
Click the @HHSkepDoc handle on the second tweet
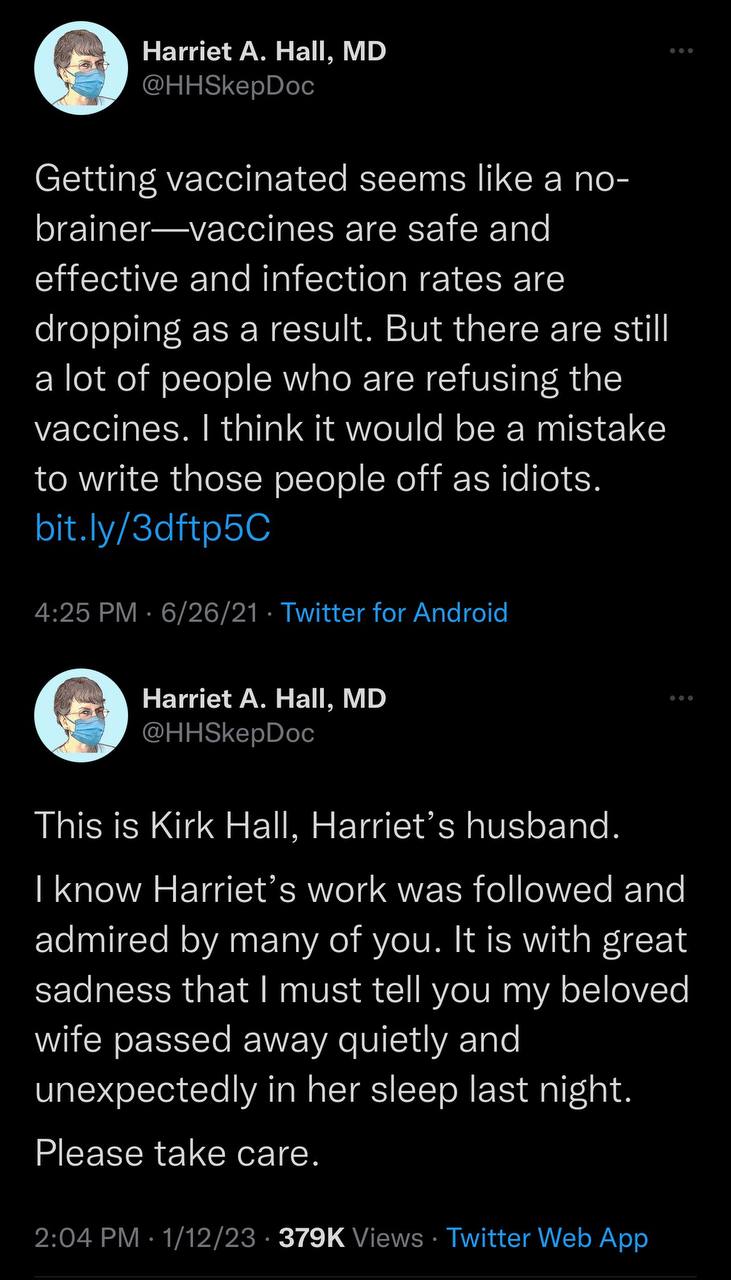coord(229,733)
